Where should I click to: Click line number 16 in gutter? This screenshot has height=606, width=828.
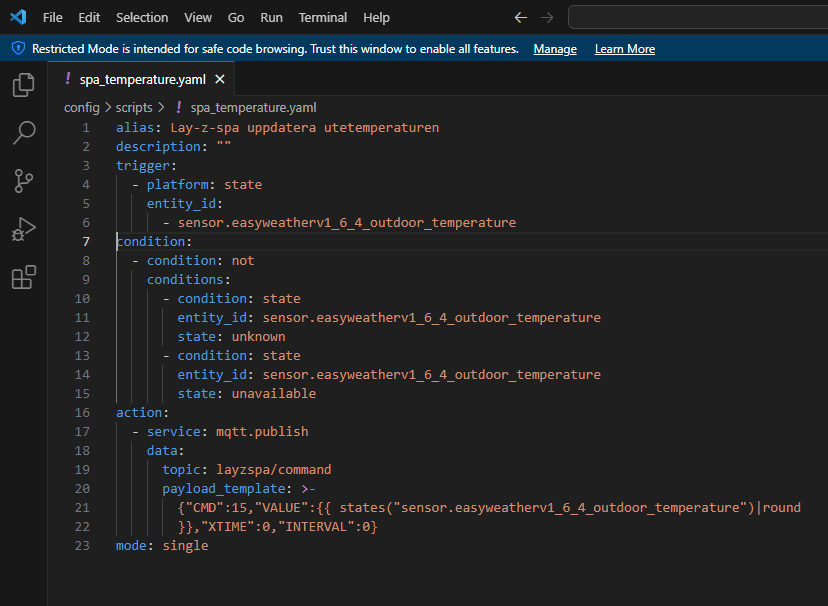pos(82,413)
